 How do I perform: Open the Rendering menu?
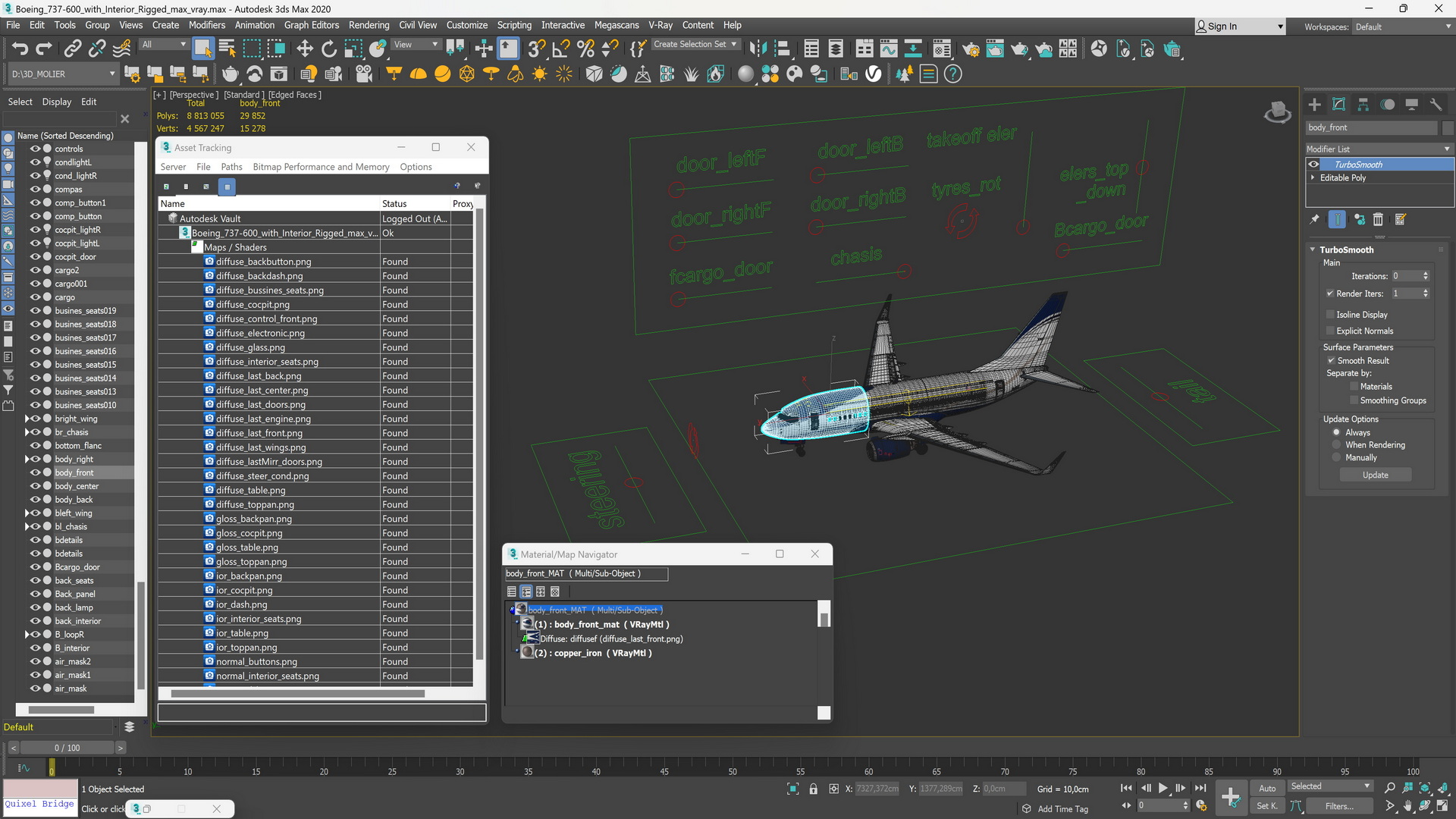coord(369,25)
